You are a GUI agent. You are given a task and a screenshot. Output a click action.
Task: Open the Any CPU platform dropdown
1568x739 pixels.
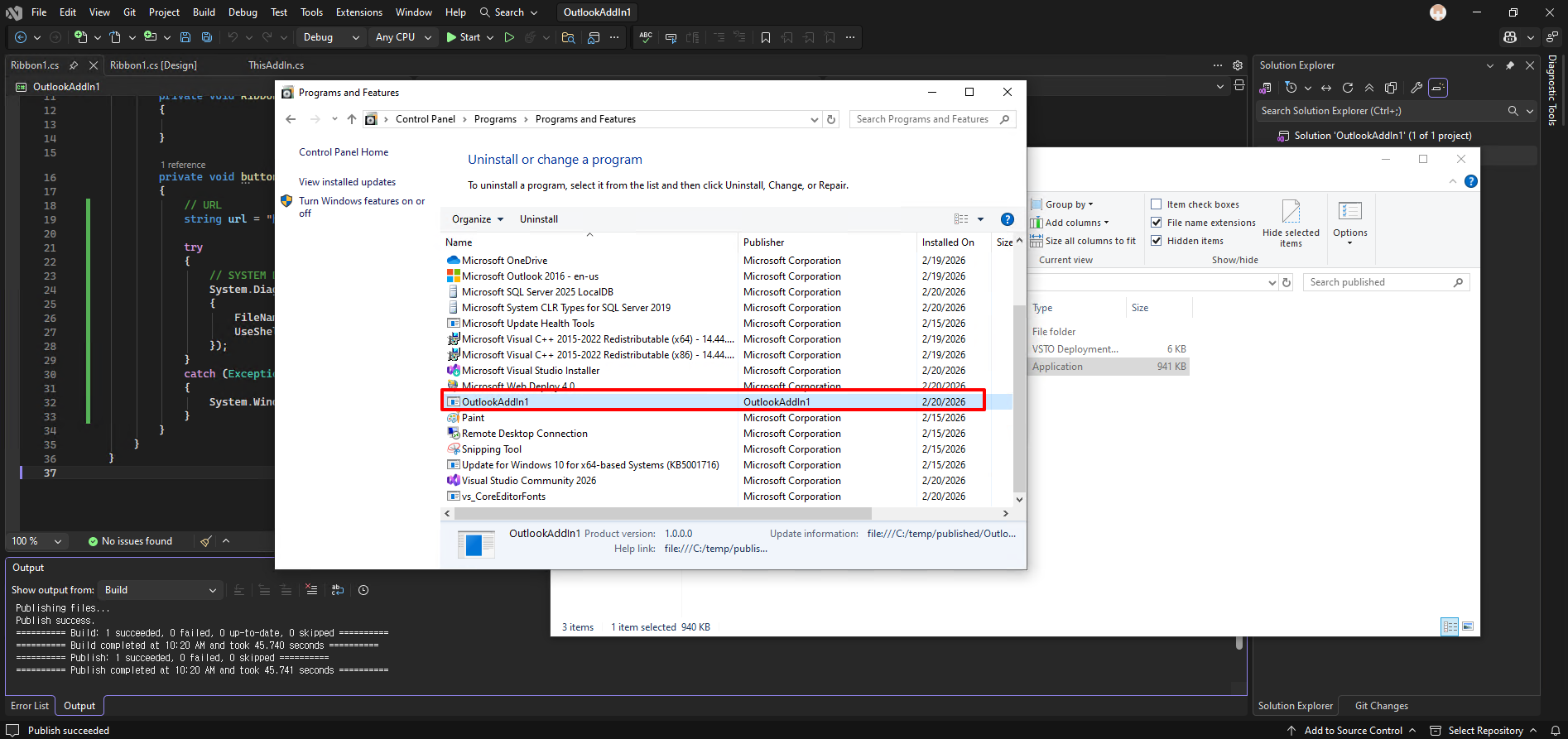click(403, 37)
